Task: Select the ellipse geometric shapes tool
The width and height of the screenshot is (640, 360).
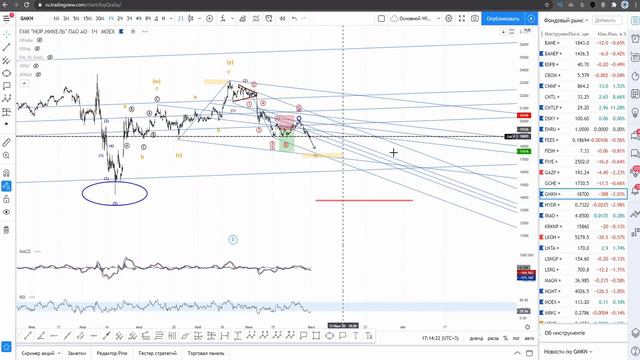Action: point(7,73)
